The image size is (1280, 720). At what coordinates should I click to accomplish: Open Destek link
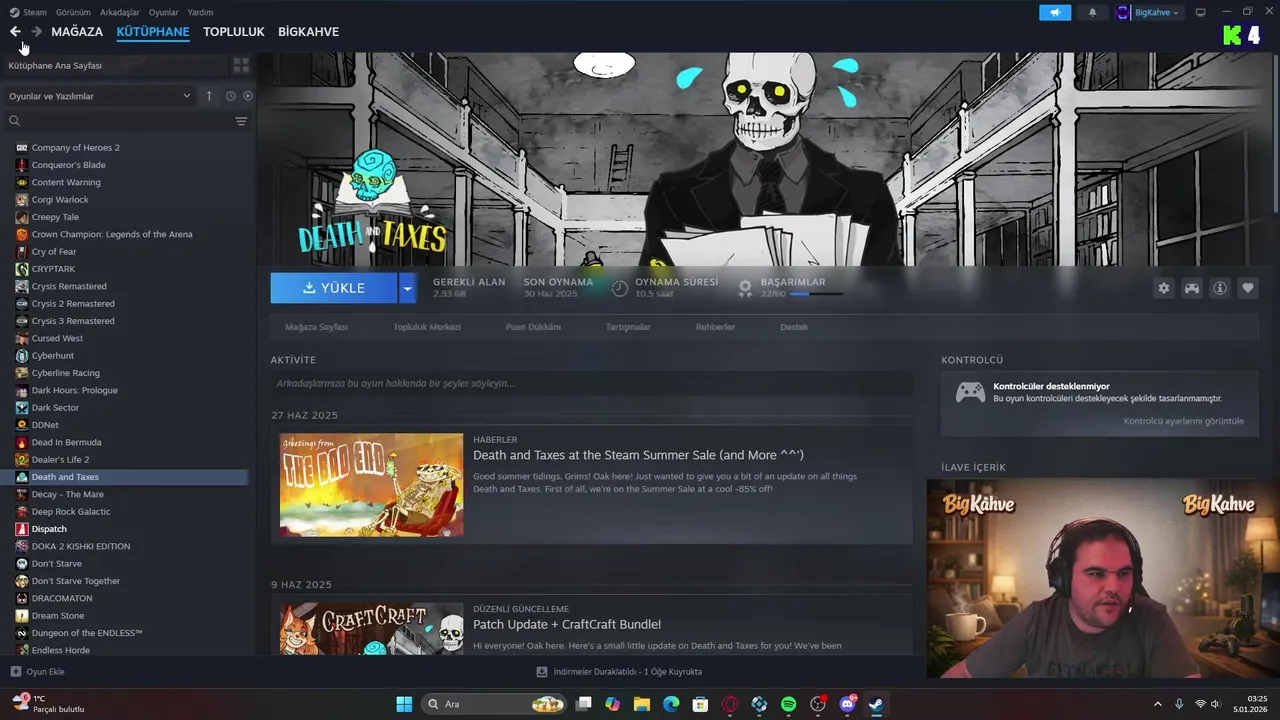point(794,327)
